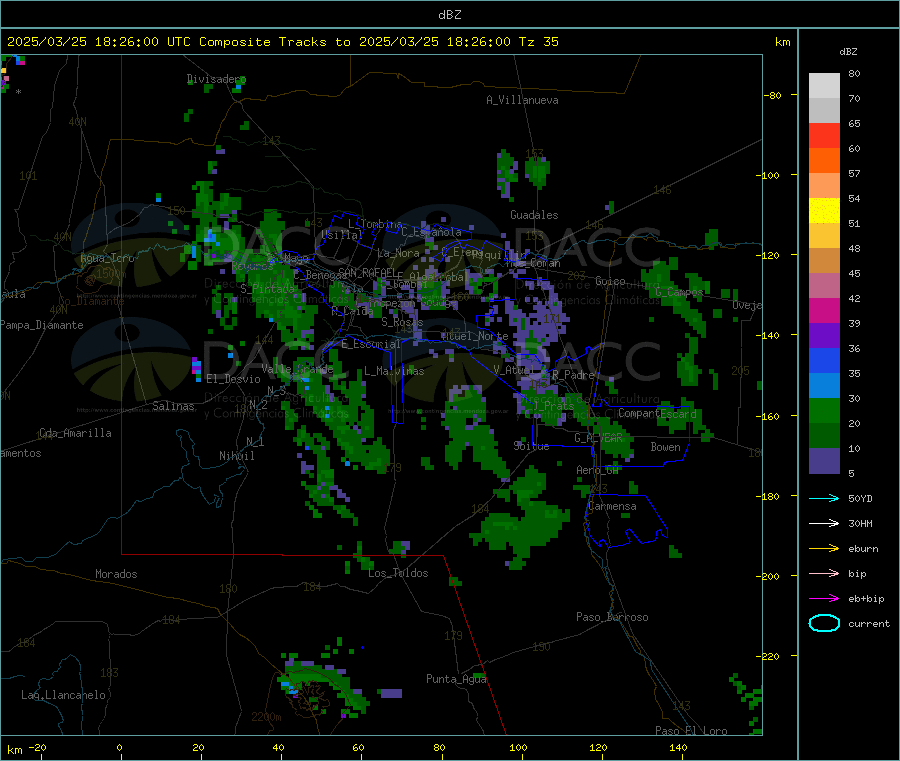Click the 'km' unit label beside timestamp header
The image size is (900, 761).
(x=782, y=42)
